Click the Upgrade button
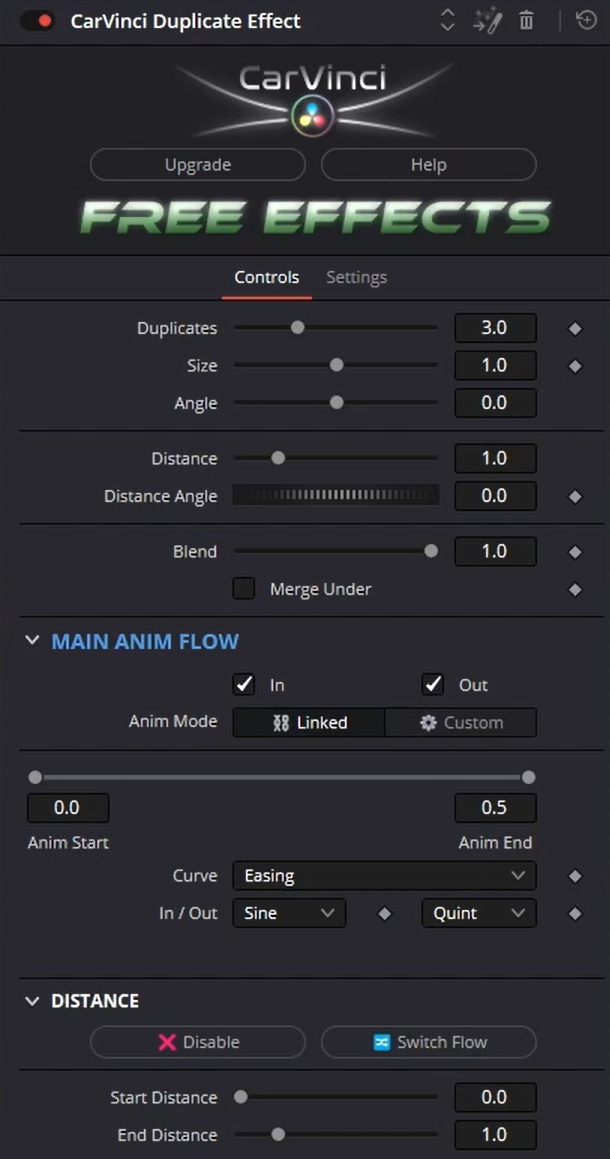This screenshot has height=1159, width=610. pos(197,165)
